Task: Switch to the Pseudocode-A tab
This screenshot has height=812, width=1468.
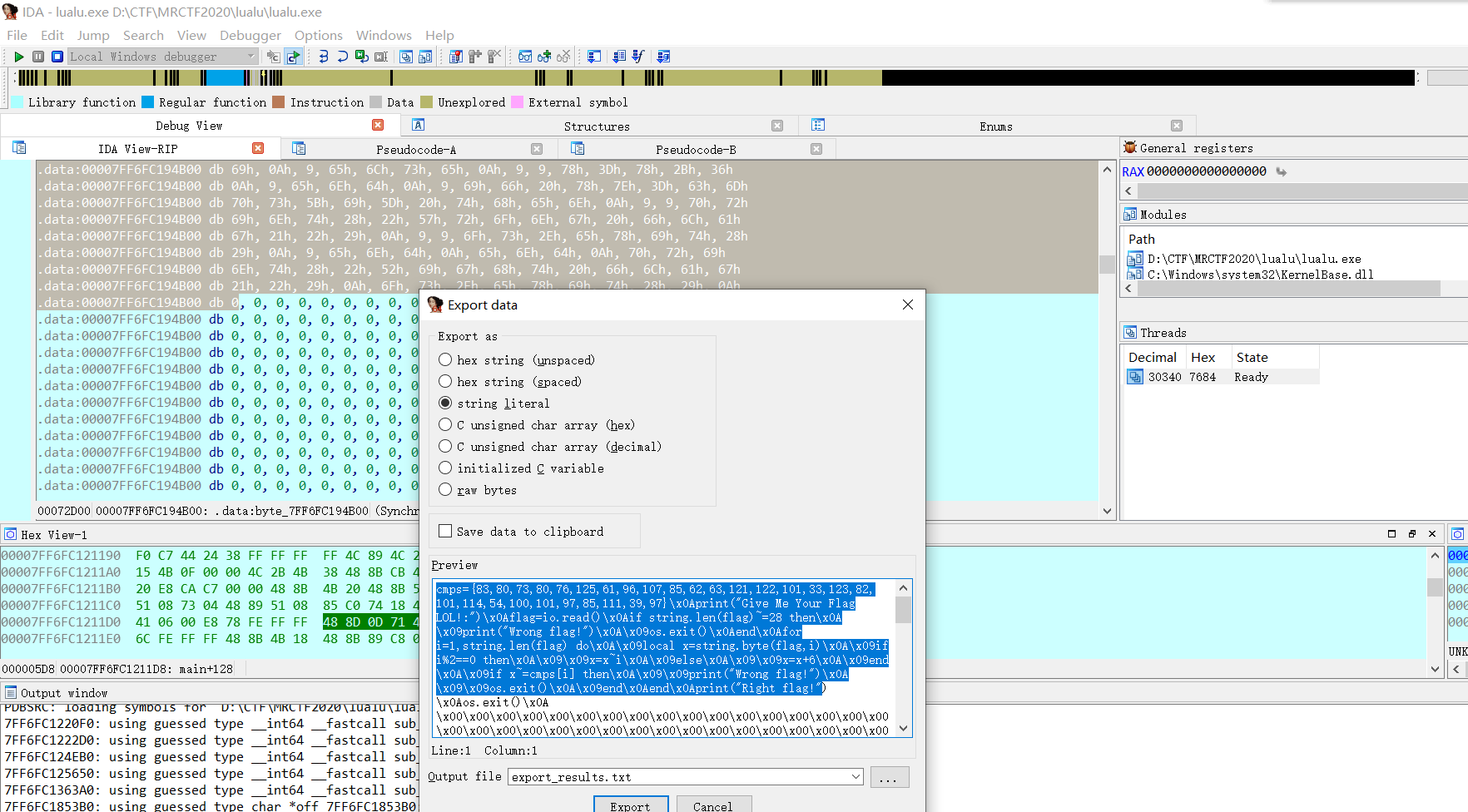Action: point(415,150)
